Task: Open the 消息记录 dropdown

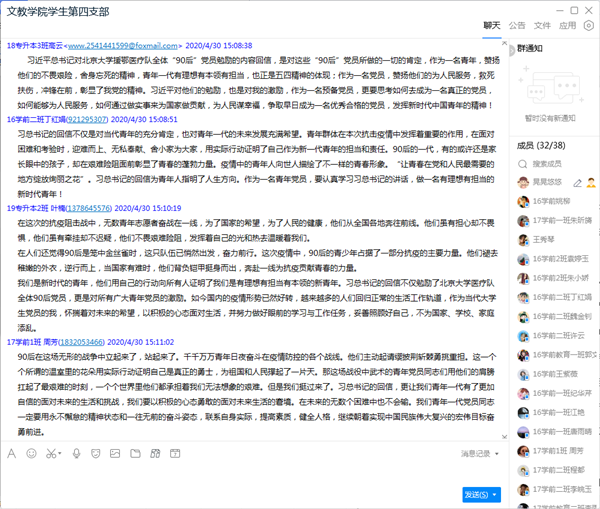Action: click(477, 454)
